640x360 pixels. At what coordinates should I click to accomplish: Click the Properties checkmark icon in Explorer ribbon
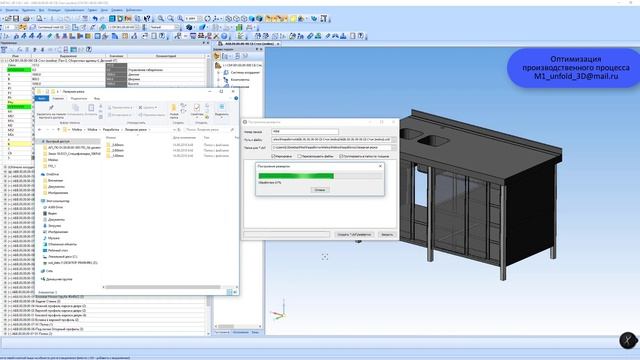197,107
